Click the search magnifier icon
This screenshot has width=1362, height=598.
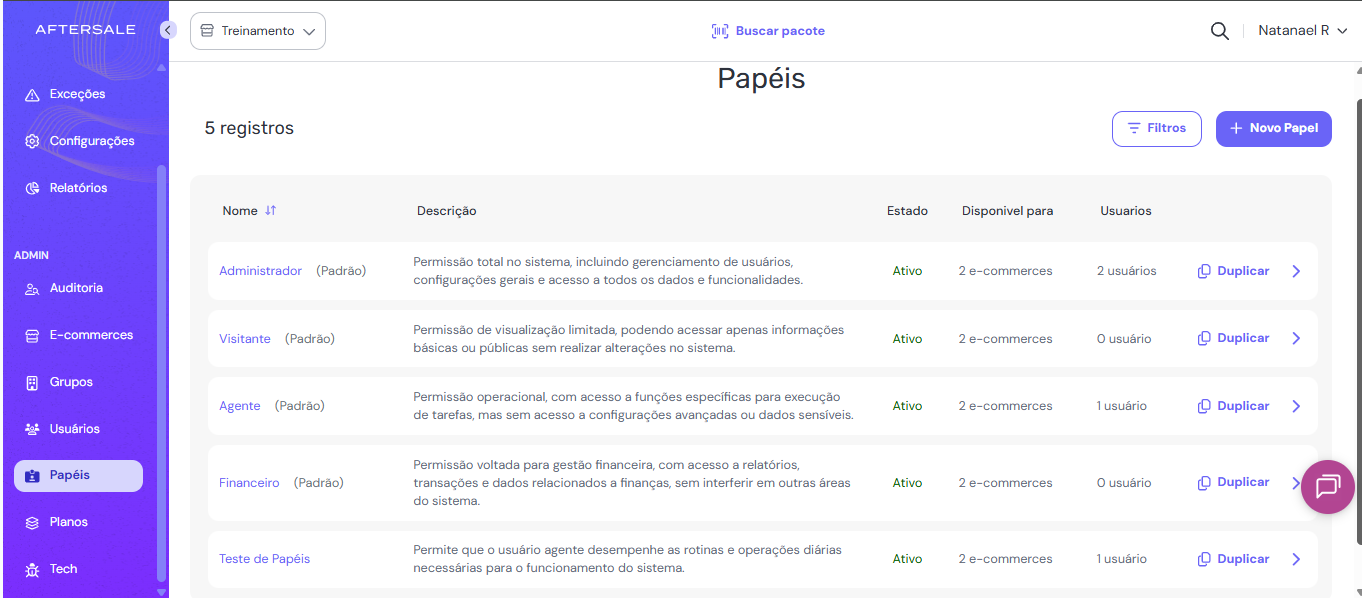[x=1219, y=31]
